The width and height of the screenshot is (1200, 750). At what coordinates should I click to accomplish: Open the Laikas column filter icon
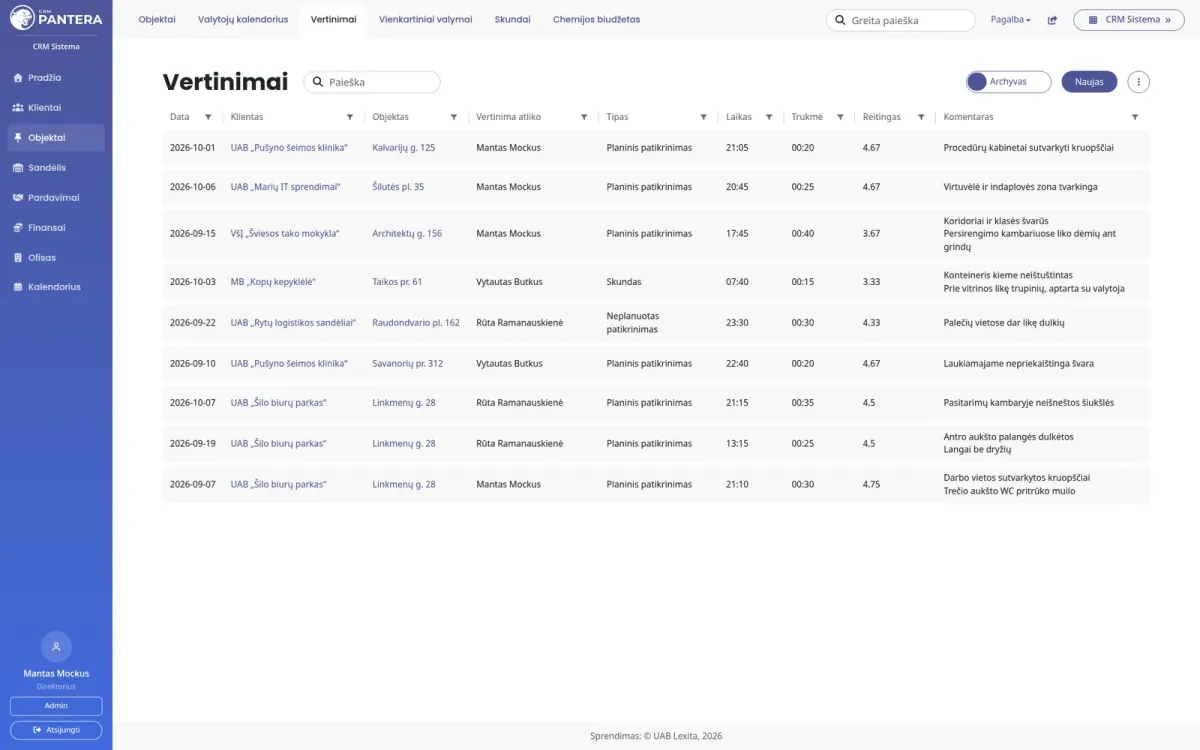coord(769,117)
